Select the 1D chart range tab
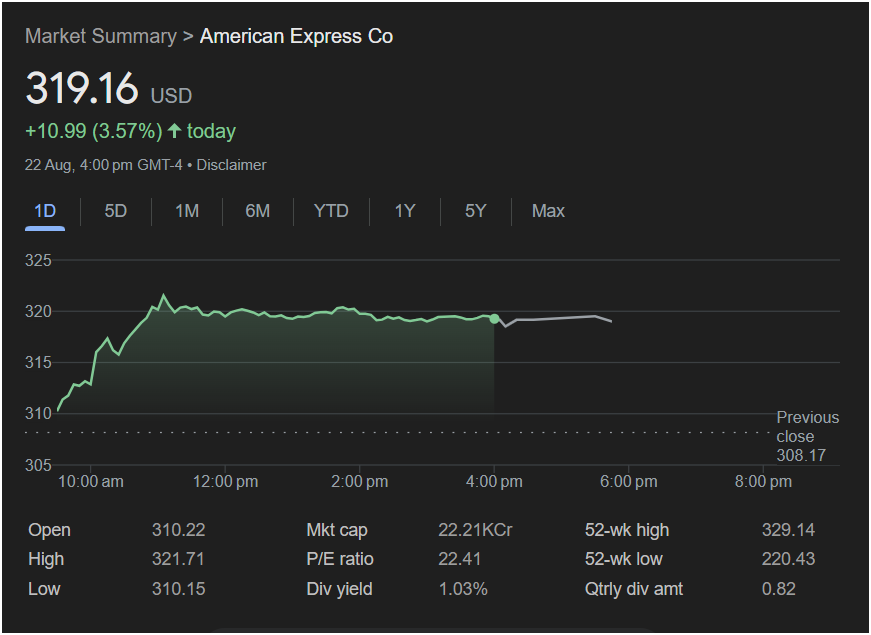 (45, 211)
